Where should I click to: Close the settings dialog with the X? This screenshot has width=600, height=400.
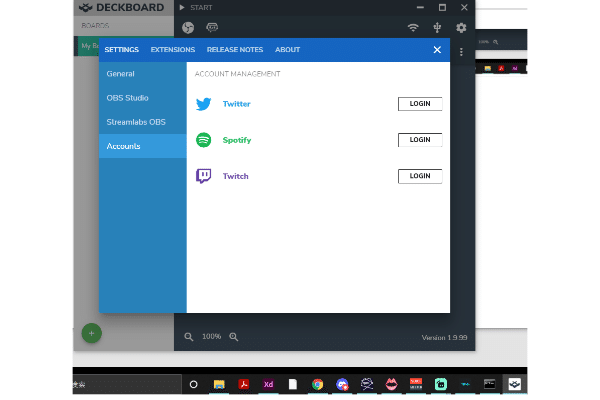tap(437, 50)
